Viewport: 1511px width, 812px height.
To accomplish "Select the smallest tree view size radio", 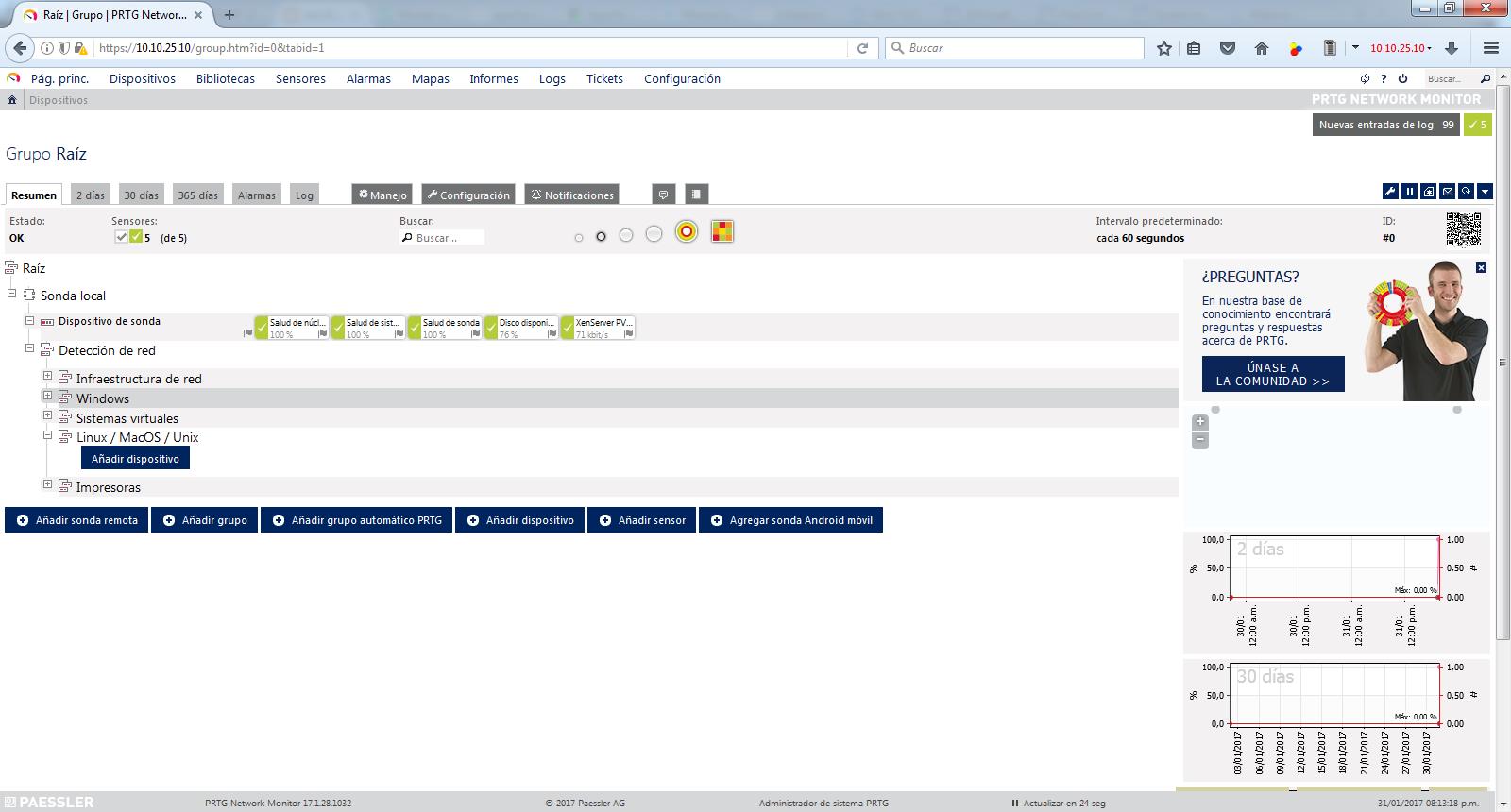I will (579, 237).
